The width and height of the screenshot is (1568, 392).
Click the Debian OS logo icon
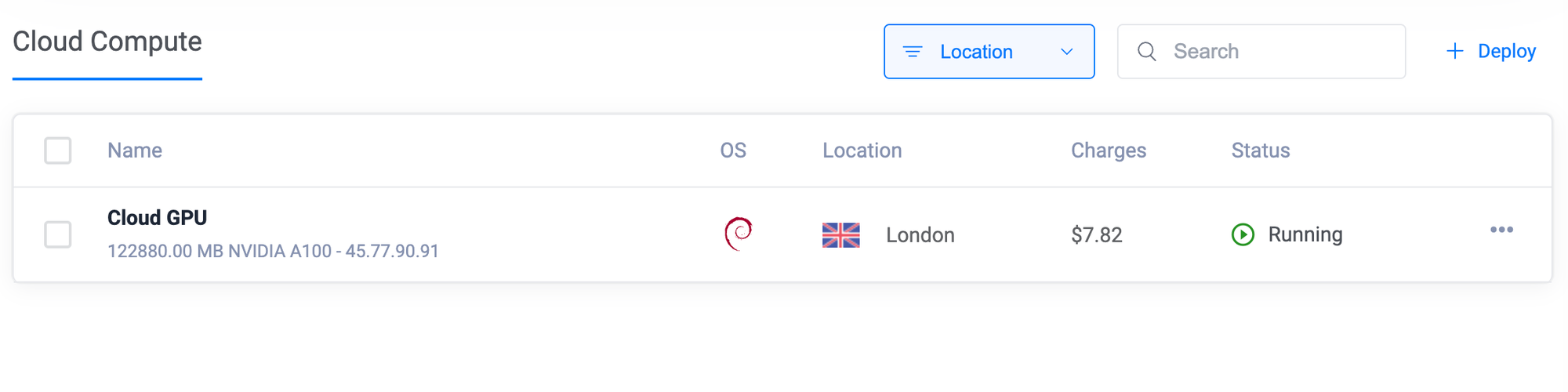738,234
